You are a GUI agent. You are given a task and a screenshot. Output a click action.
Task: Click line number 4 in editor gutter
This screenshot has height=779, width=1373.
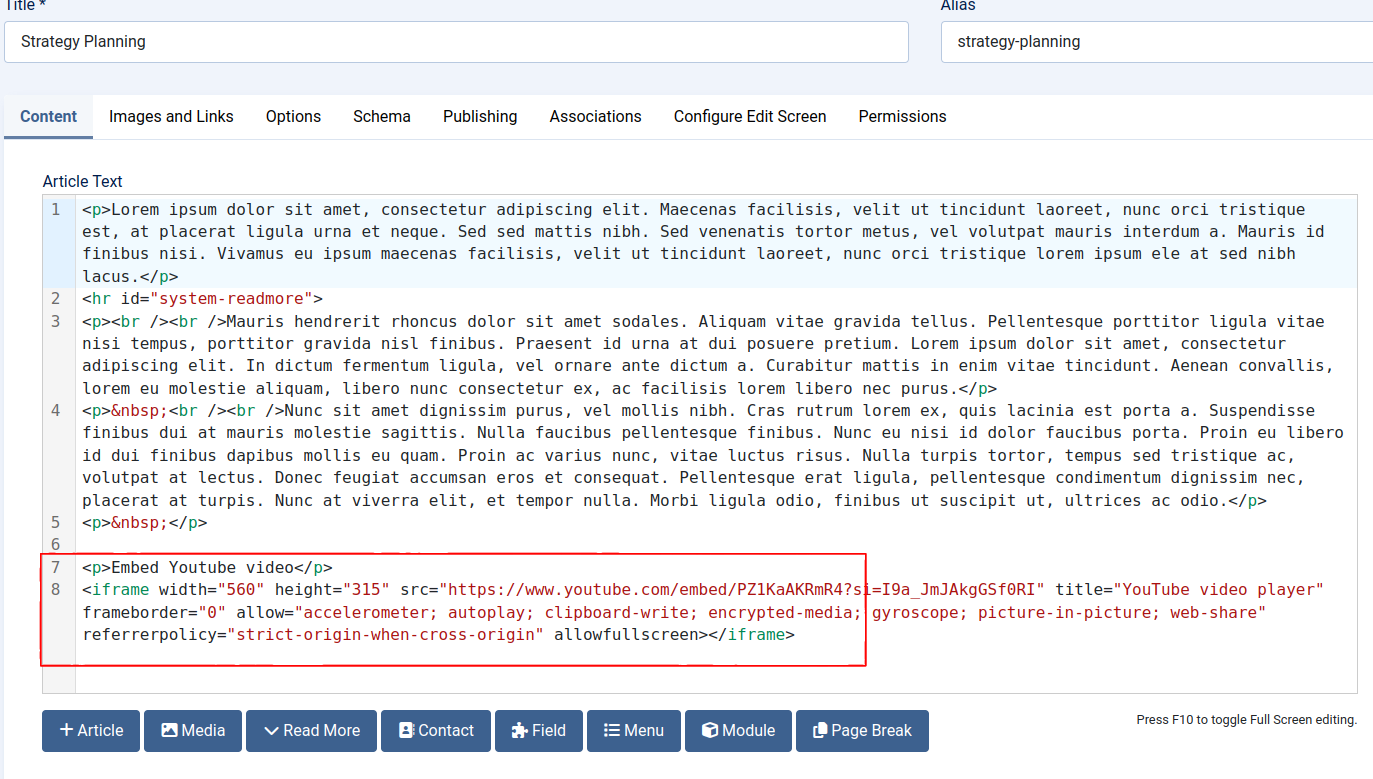coord(56,411)
